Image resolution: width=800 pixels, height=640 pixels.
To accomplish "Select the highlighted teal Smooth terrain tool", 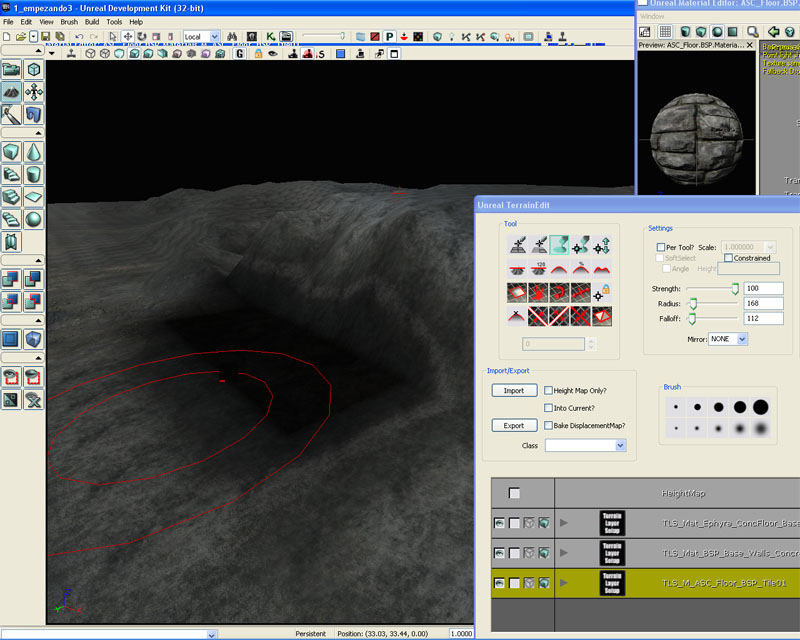I will click(559, 245).
